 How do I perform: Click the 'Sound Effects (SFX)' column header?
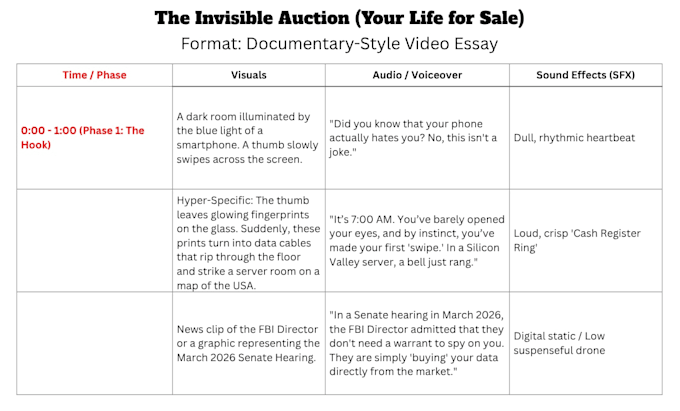(x=585, y=75)
